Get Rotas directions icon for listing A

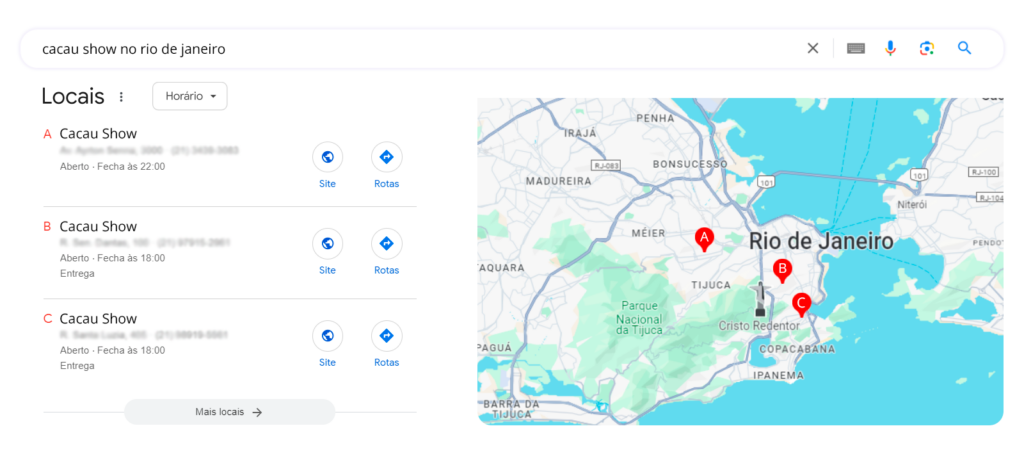pyautogui.click(x=387, y=157)
